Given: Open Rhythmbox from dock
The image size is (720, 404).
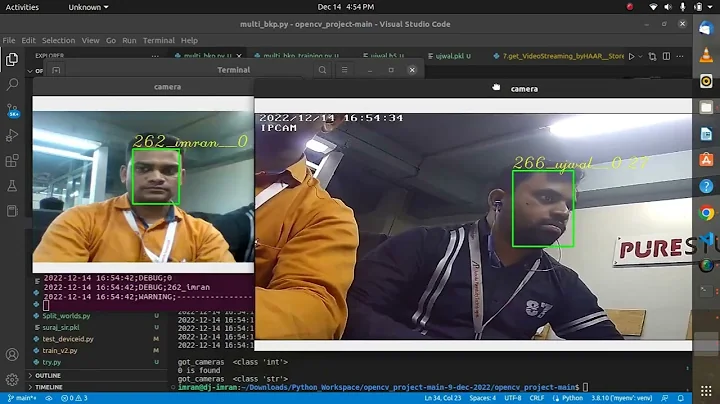Looking at the screenshot, I should (706, 81).
